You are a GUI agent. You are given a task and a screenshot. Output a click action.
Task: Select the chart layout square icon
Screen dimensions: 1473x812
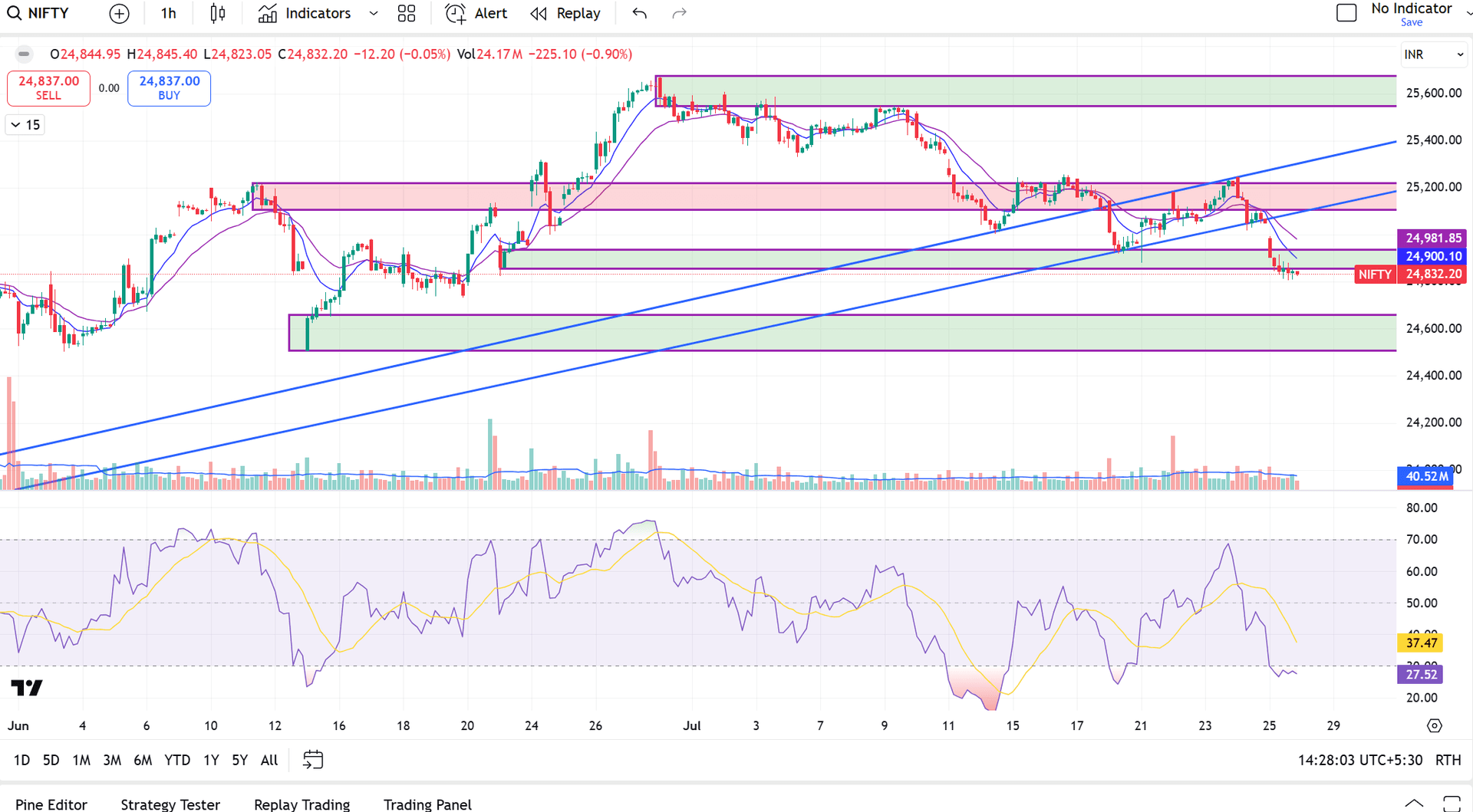pos(1346,13)
